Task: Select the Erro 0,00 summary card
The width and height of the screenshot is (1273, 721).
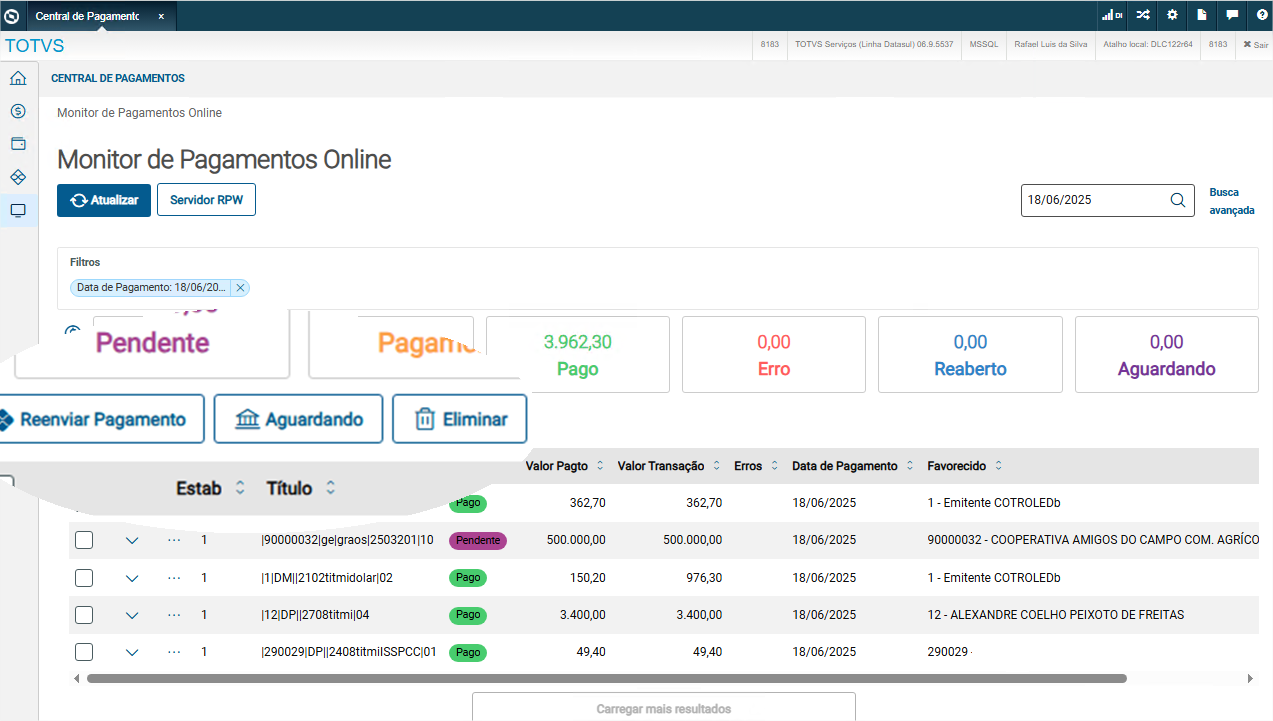Action: pyautogui.click(x=774, y=354)
